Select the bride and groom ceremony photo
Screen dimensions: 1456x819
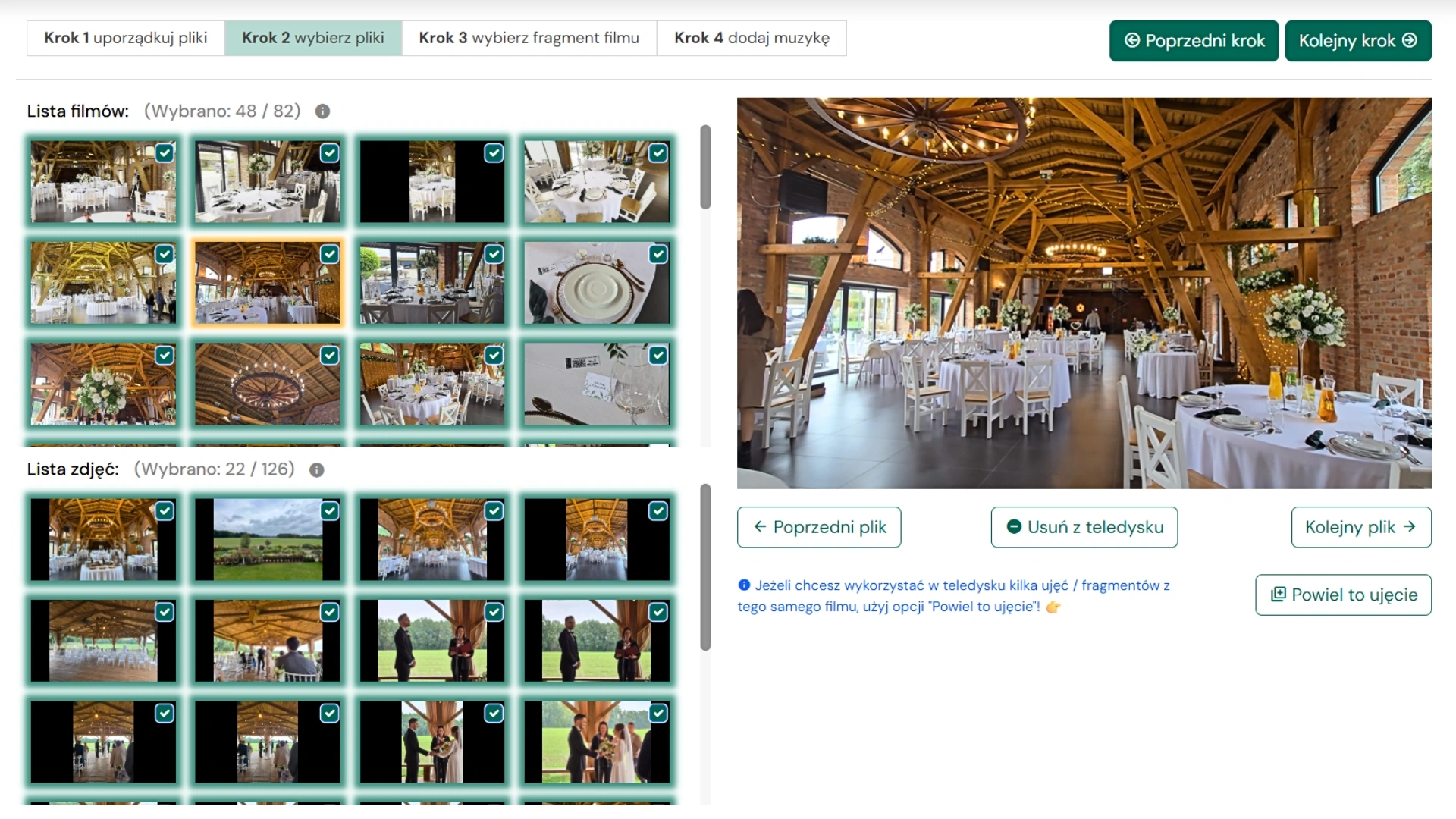click(x=596, y=742)
